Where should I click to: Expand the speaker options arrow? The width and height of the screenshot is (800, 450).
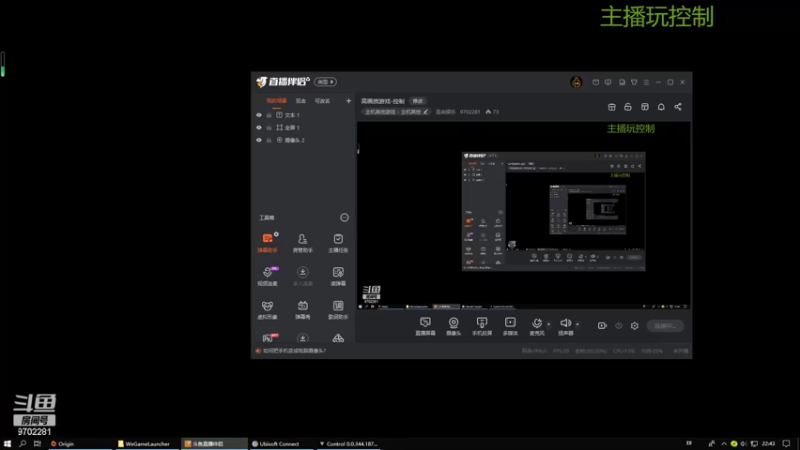[577, 324]
